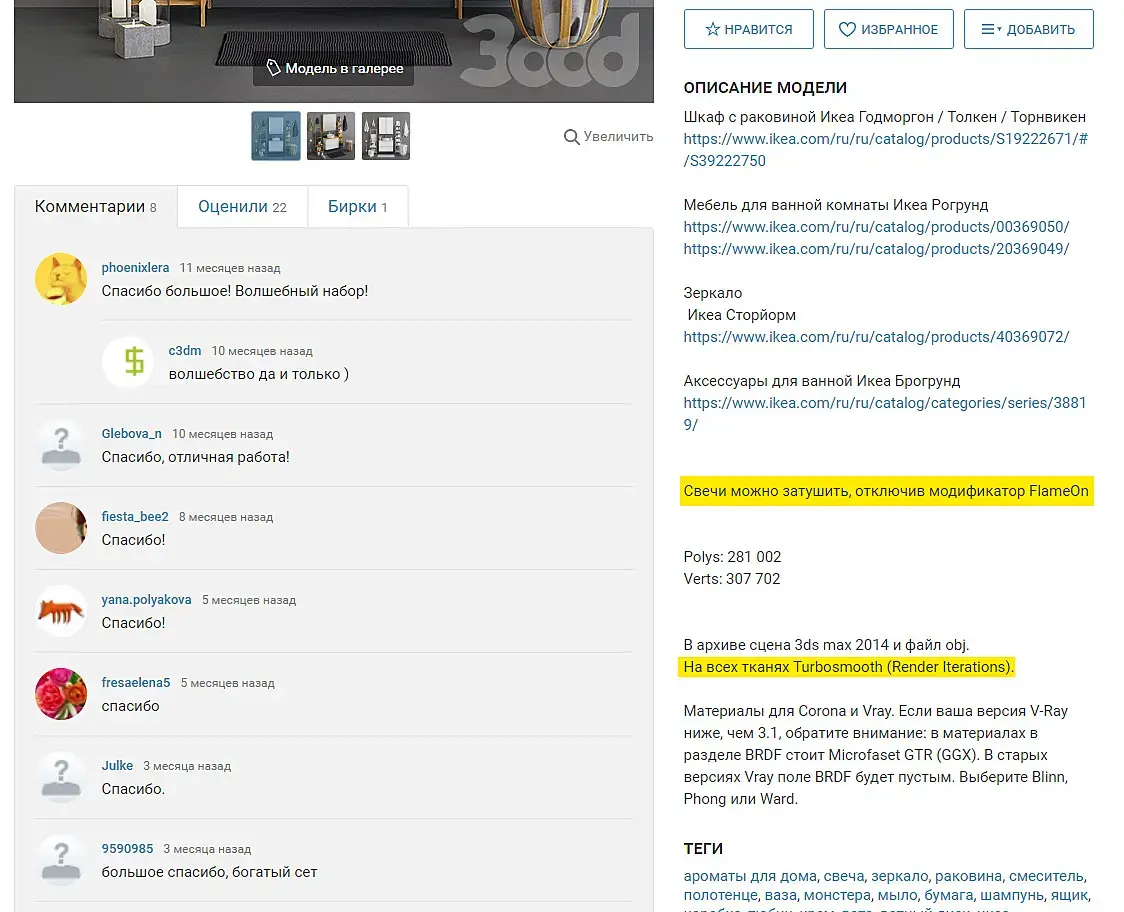
Task: Open Glebova_n placeholder avatar
Action: (61, 445)
